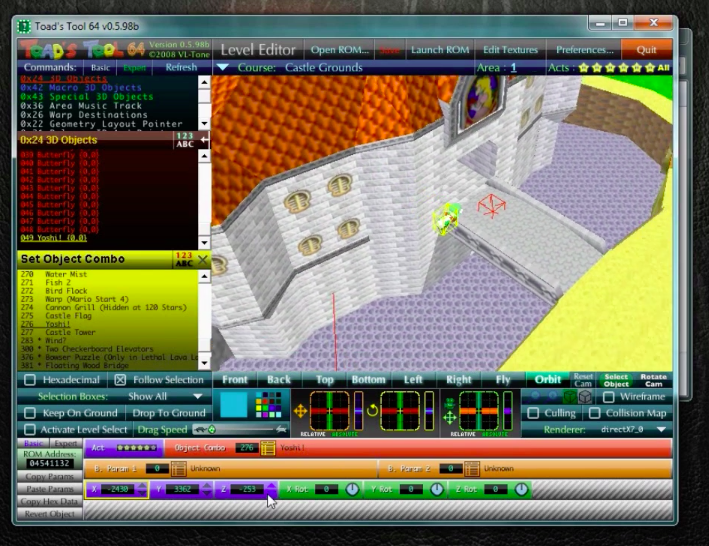Toggle 123 ABC sort in Set Object Combo
This screenshot has width=709, height=546.
(x=184, y=259)
